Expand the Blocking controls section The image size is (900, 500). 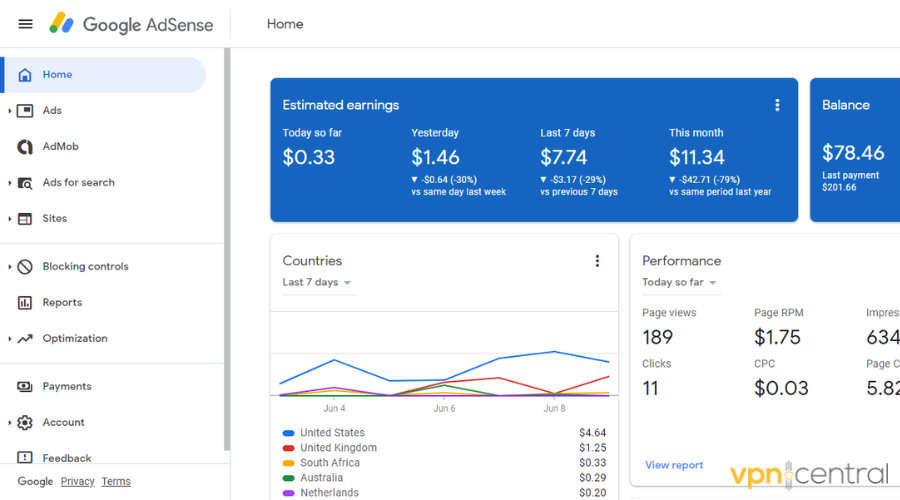10,267
